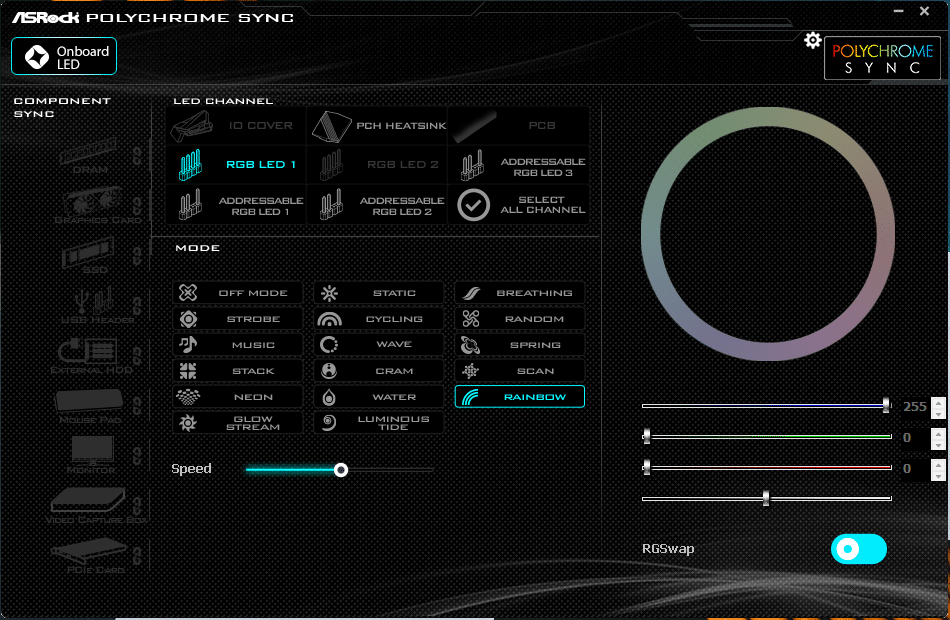Viewport: 950px width, 620px height.
Task: Select Addressable RGB LED 1 channel
Action: tap(236, 204)
